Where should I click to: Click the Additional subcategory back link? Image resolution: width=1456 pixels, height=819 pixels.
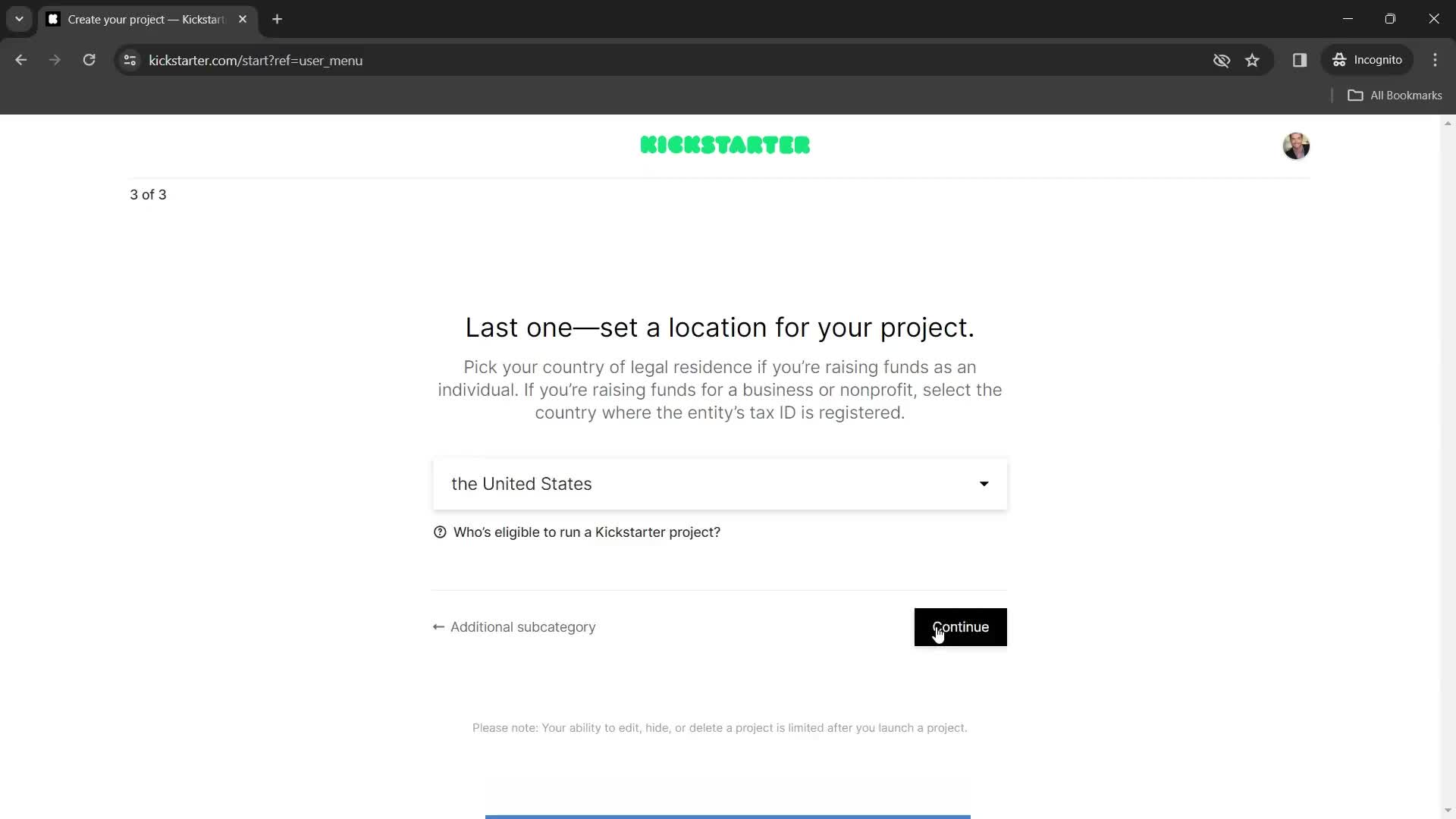(514, 626)
